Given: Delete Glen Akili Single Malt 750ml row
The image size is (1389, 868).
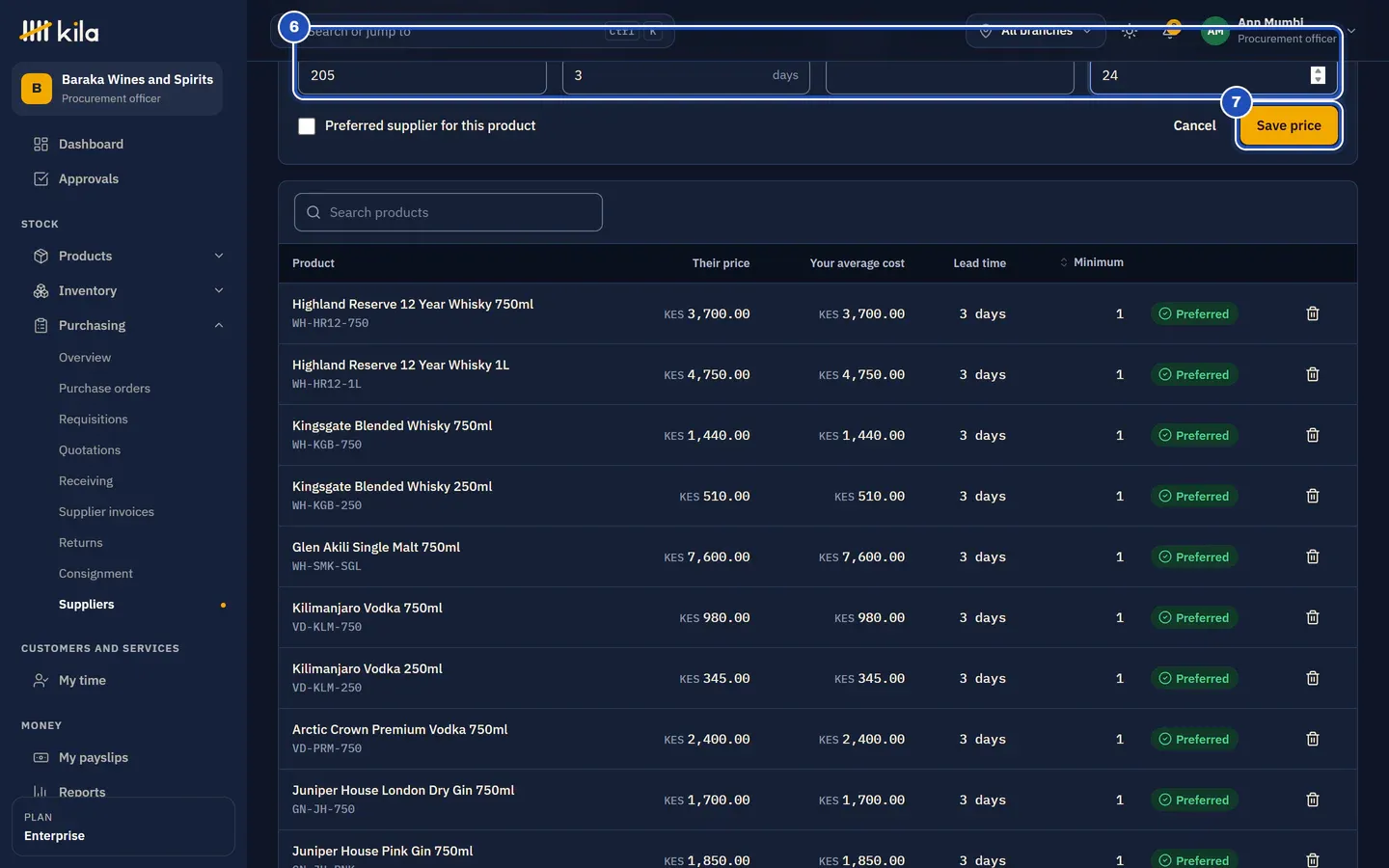Looking at the screenshot, I should tap(1312, 556).
